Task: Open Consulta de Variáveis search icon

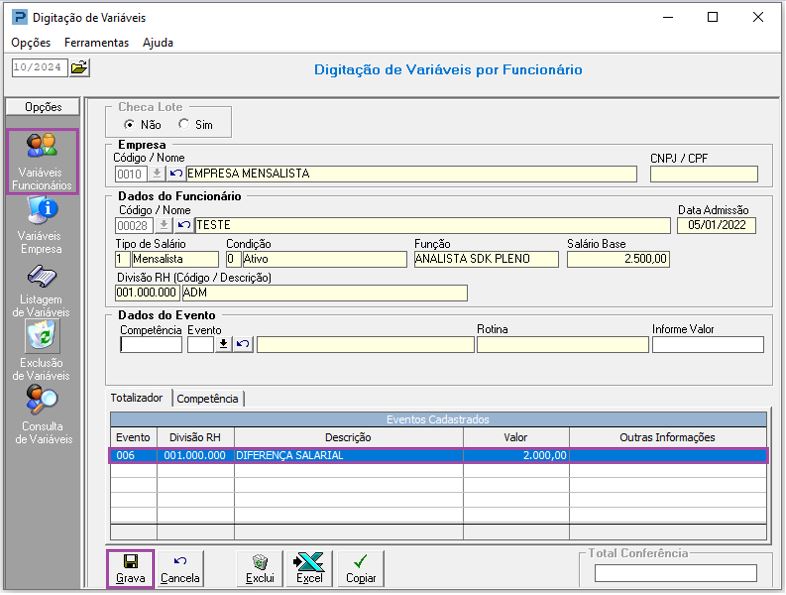Action: click(x=43, y=400)
